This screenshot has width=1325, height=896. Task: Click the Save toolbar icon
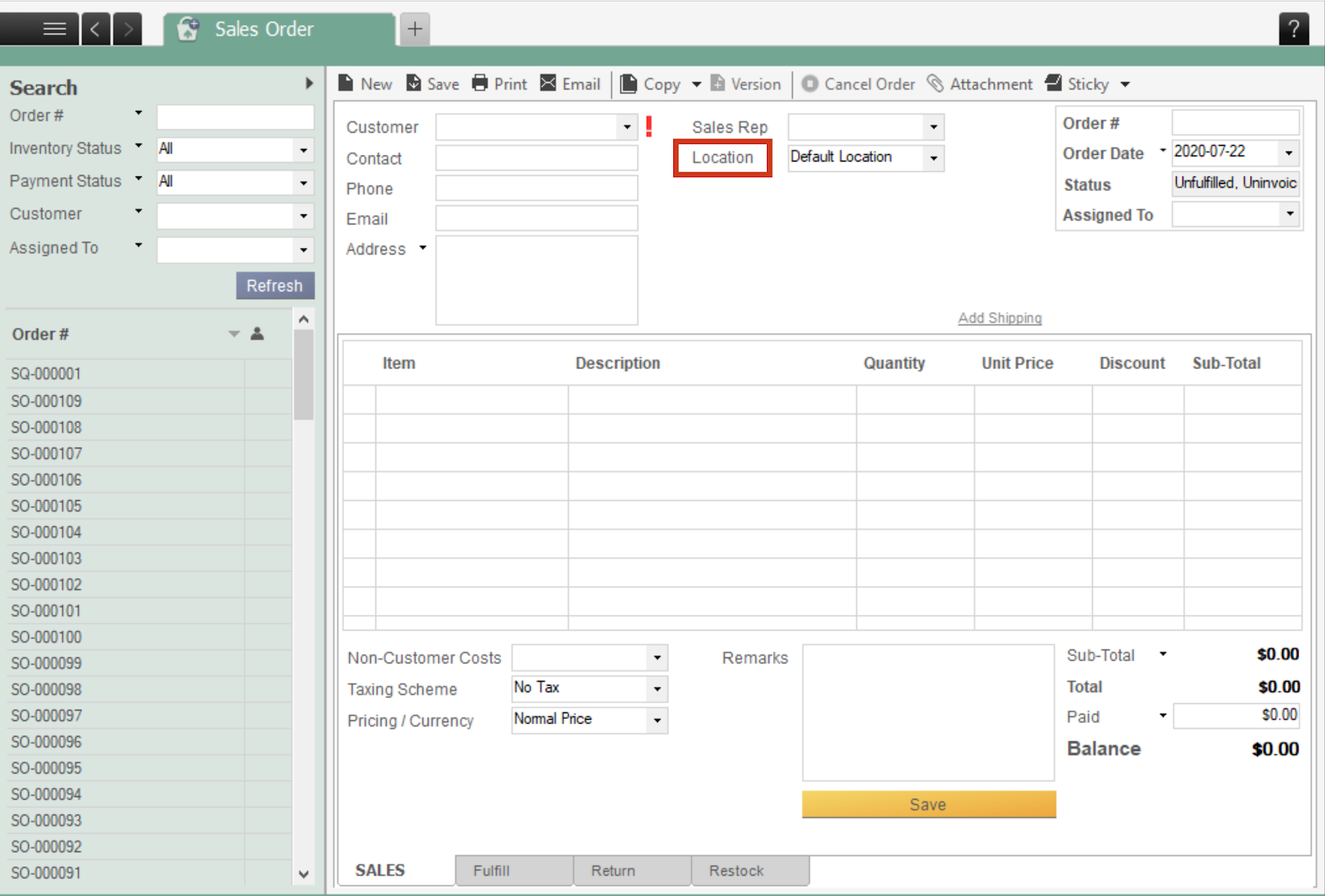[432, 84]
